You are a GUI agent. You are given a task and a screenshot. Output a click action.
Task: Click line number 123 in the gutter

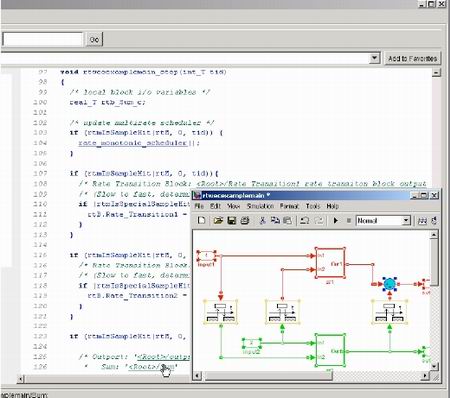pos(40,336)
